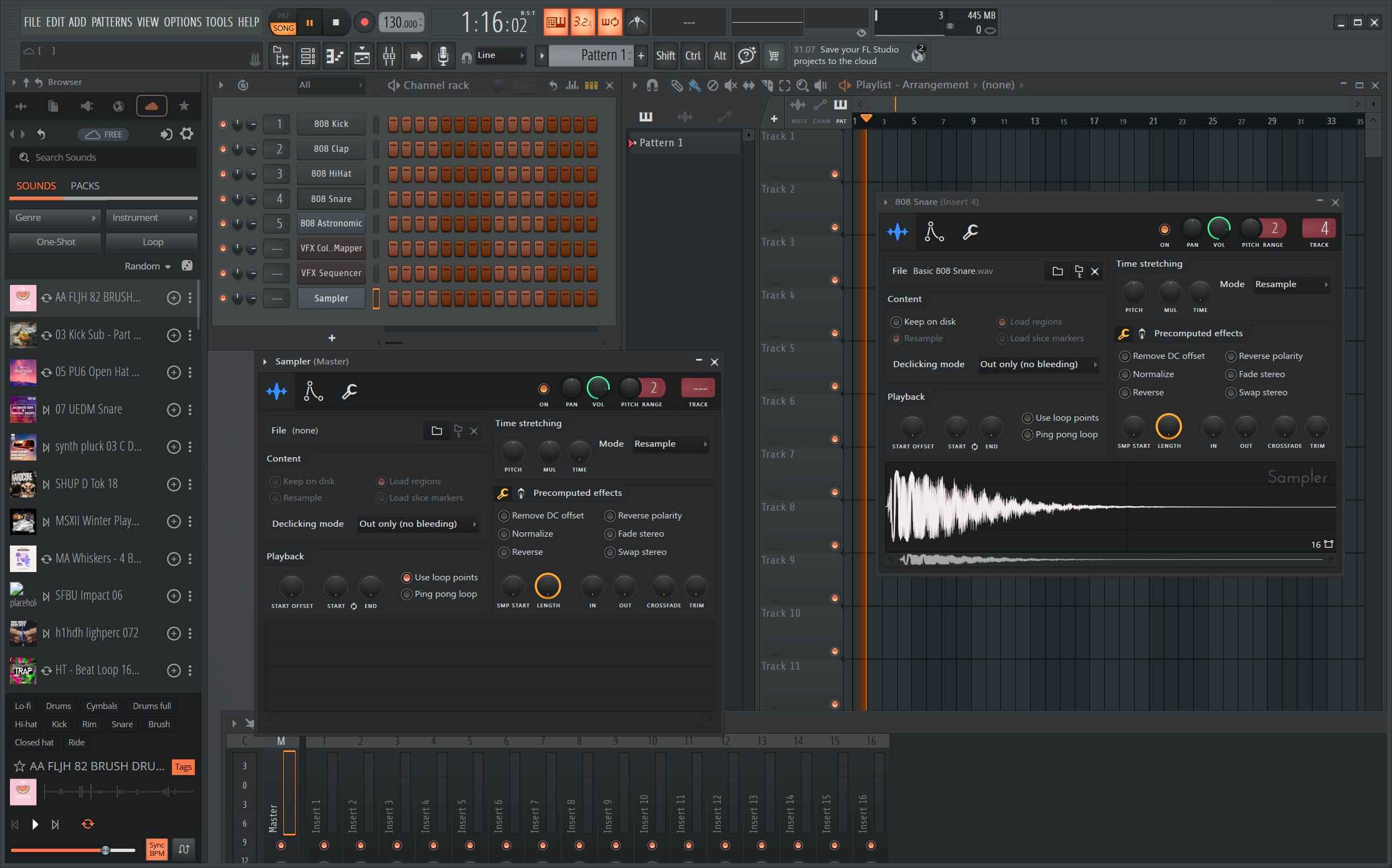
Task: Open the PATTERNS menu
Action: point(112,22)
